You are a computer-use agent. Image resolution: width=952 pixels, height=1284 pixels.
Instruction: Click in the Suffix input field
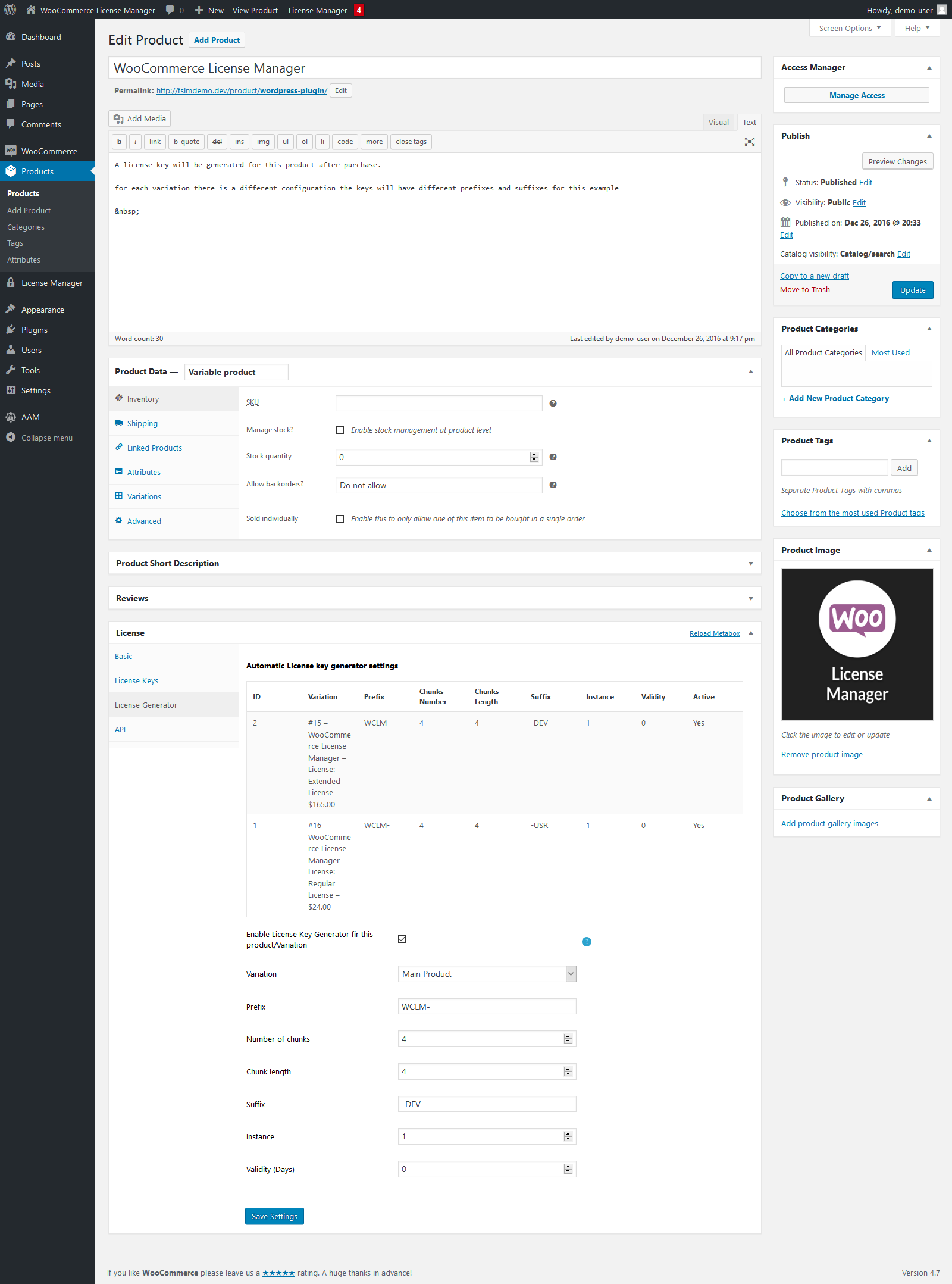pyautogui.click(x=487, y=1104)
